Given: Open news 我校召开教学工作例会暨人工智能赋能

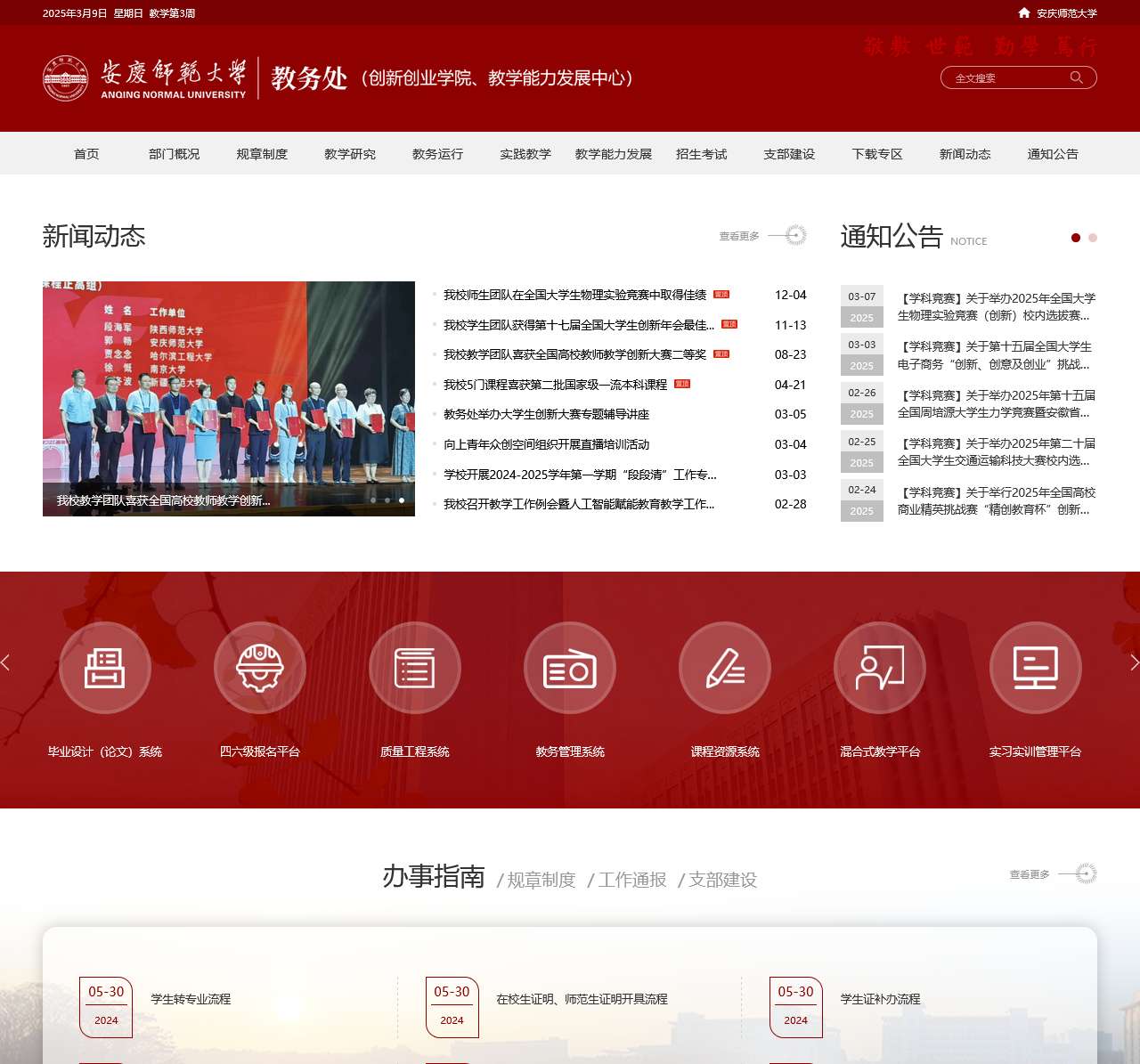Looking at the screenshot, I should [579, 504].
